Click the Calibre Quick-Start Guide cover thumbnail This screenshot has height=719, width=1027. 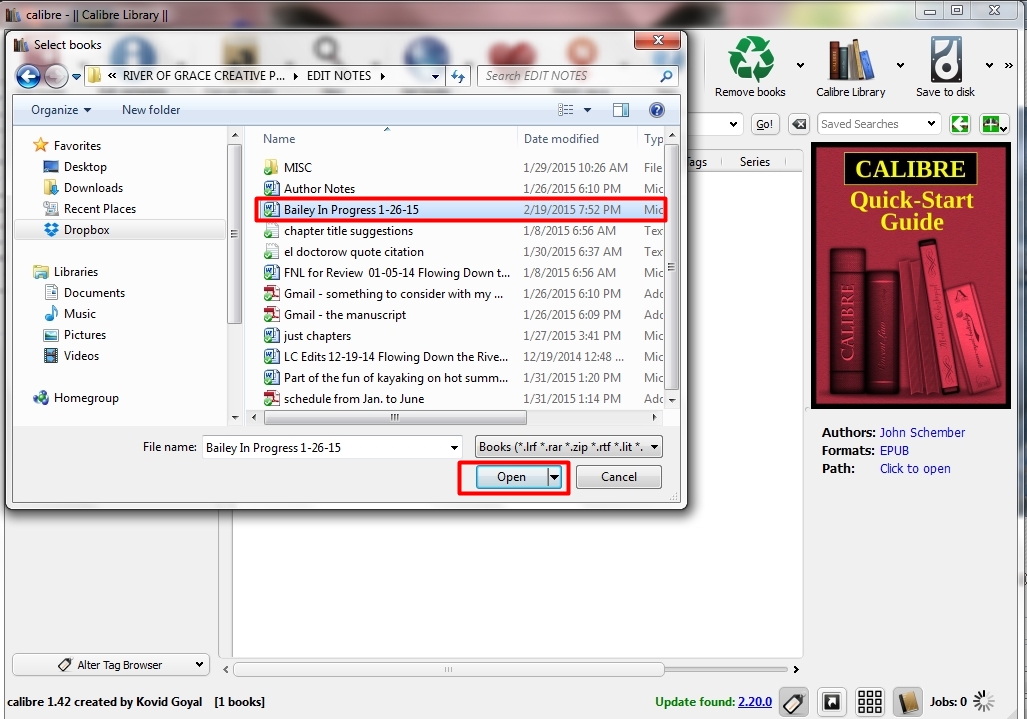point(910,276)
